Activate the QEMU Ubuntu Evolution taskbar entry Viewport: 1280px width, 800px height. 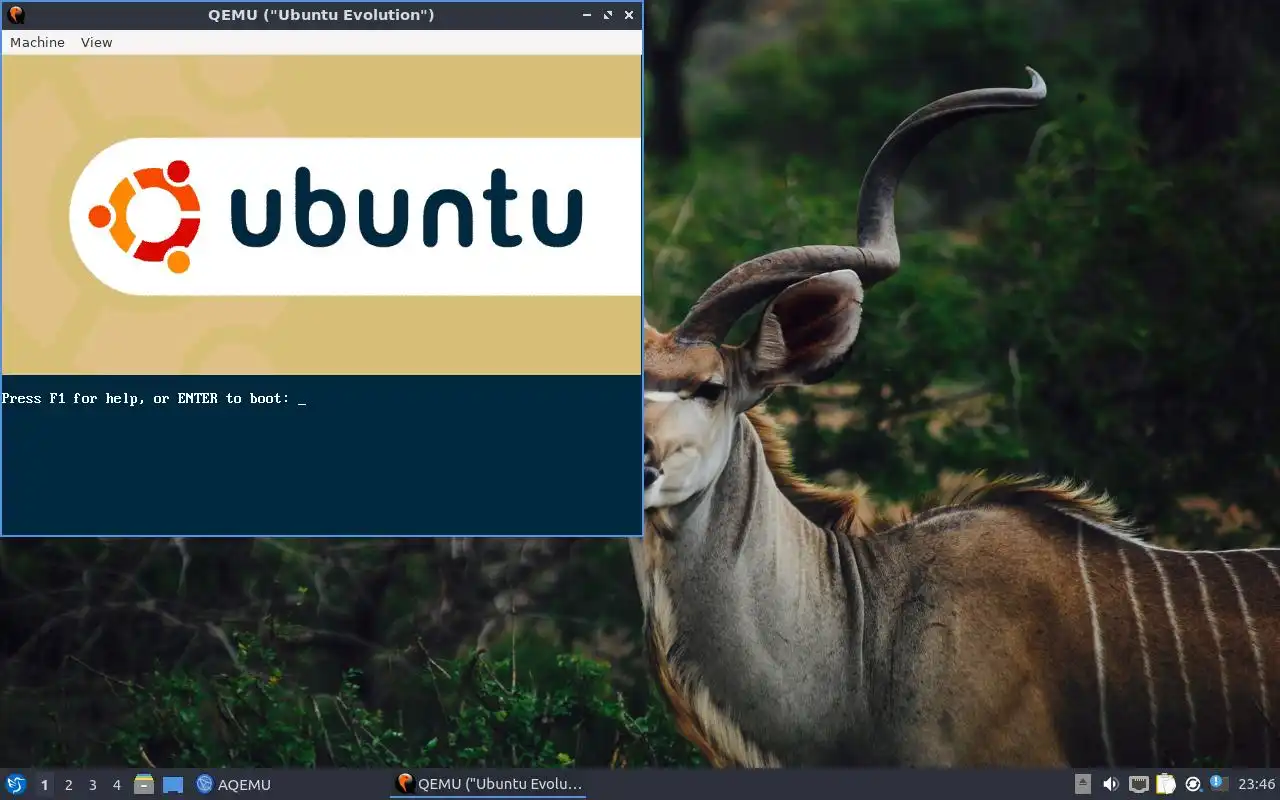click(488, 784)
